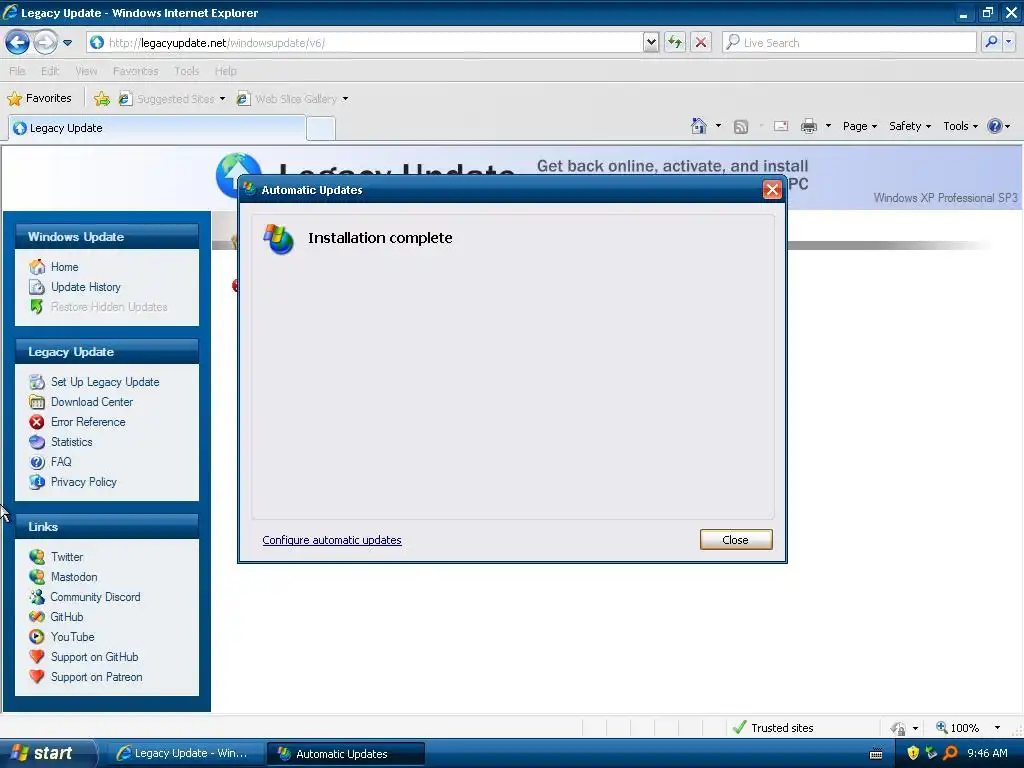The image size is (1024, 768).
Task: Click the Support on GitHub heart icon
Action: 37,658
